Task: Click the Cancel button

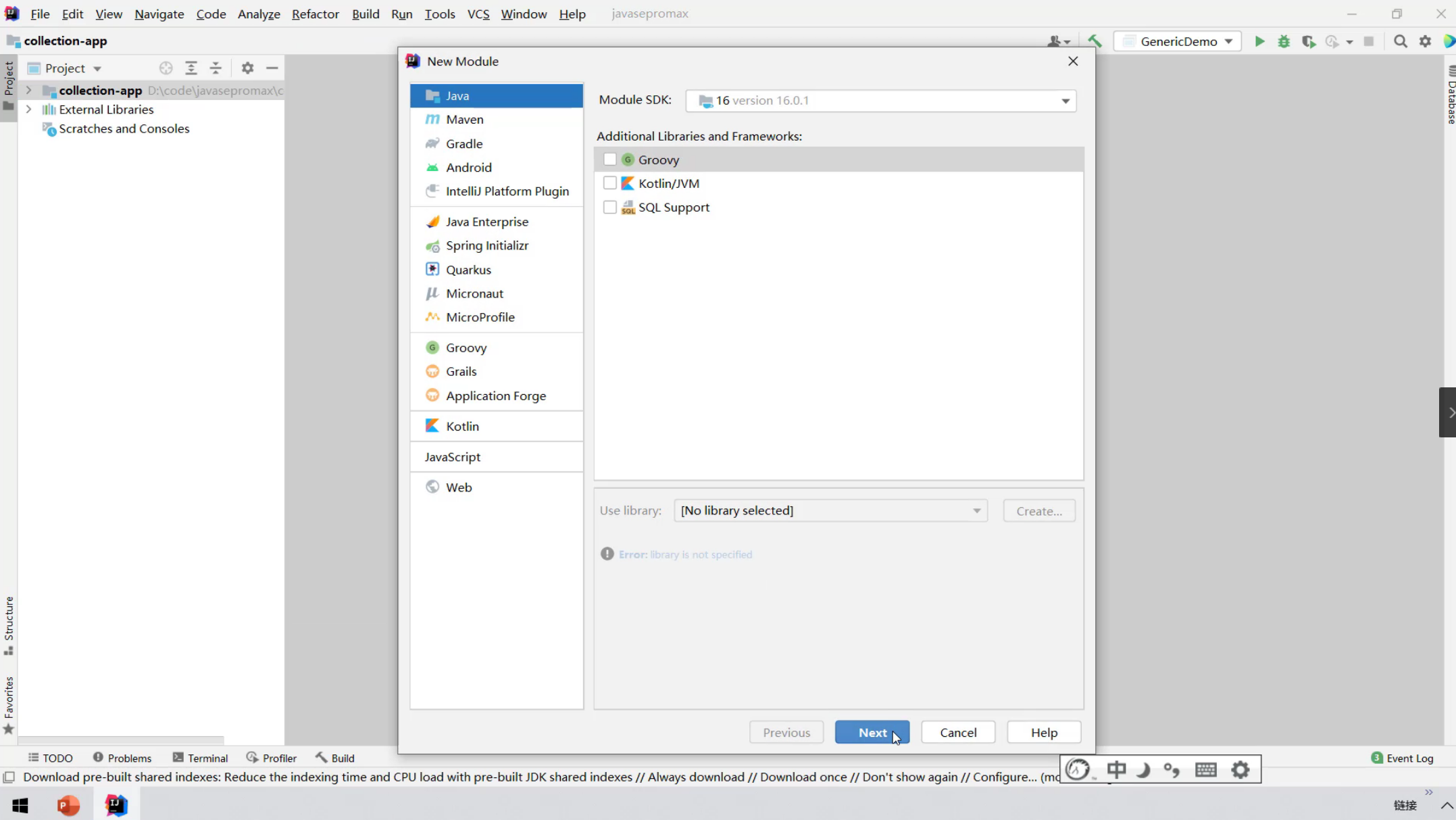Action: 957,732
